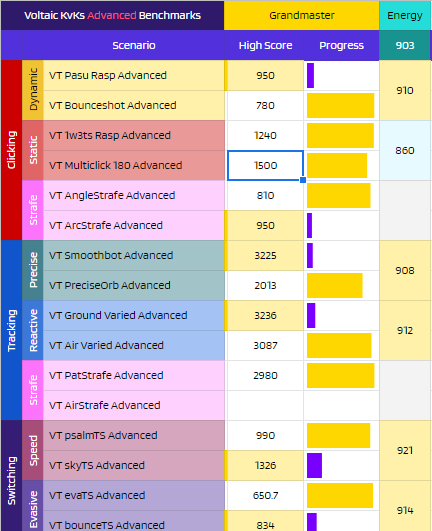Click the 1w3ts Rasp high score 1240
Image resolution: width=432 pixels, height=531 pixels.
point(265,135)
